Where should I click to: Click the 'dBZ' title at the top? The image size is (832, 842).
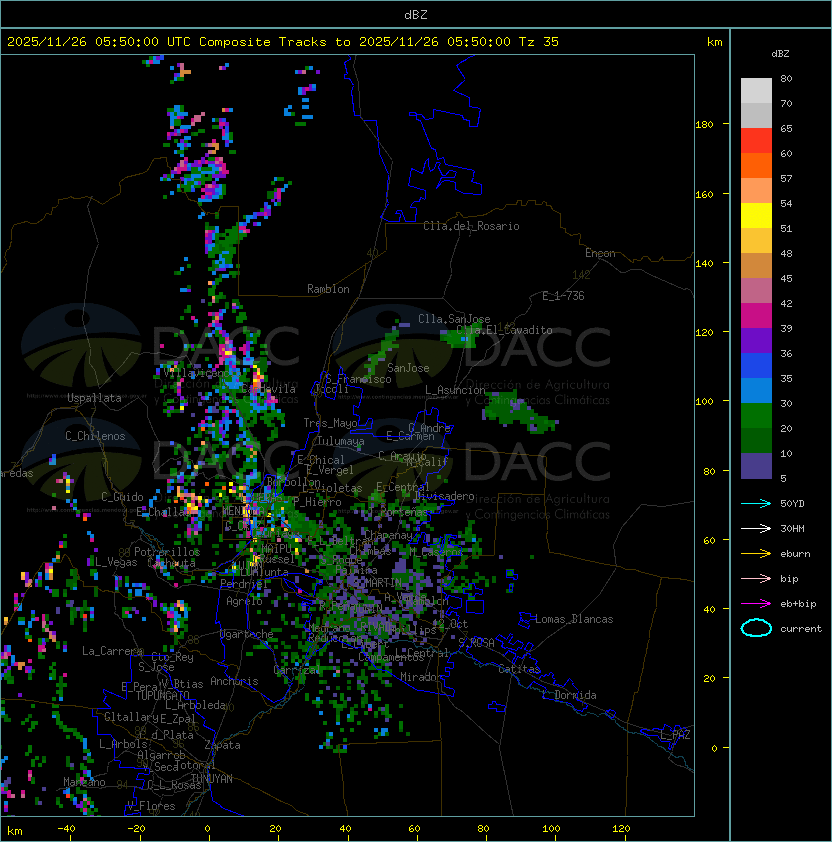coord(416,15)
